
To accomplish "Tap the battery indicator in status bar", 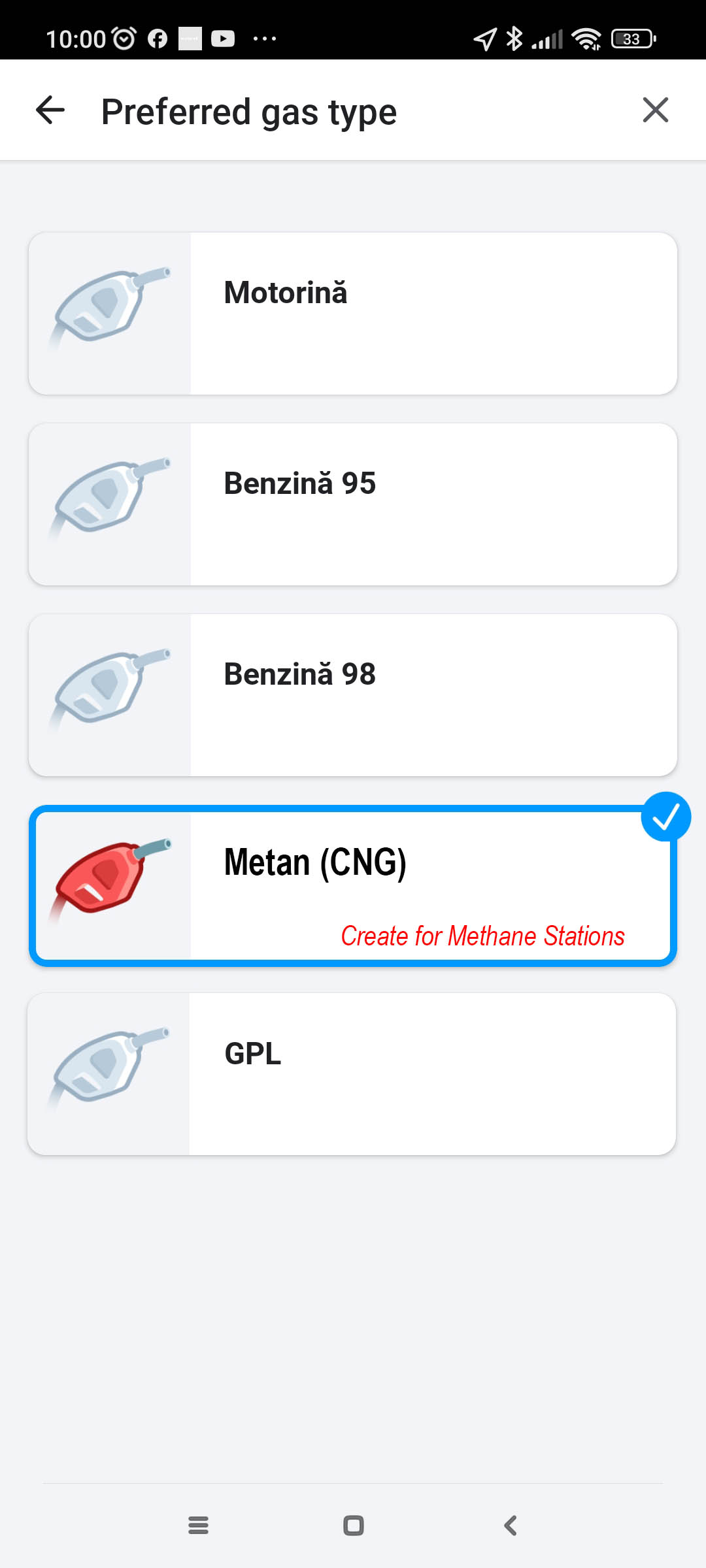I will (633, 39).
